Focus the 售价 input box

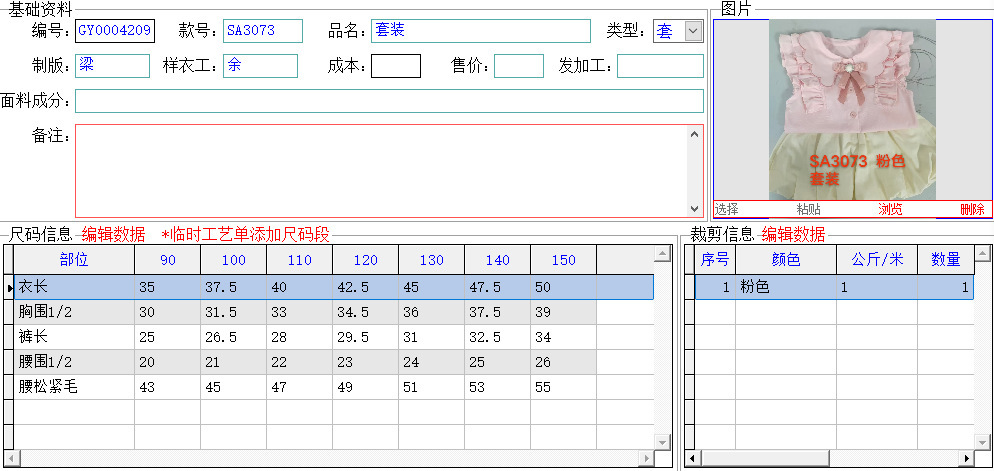click(519, 66)
